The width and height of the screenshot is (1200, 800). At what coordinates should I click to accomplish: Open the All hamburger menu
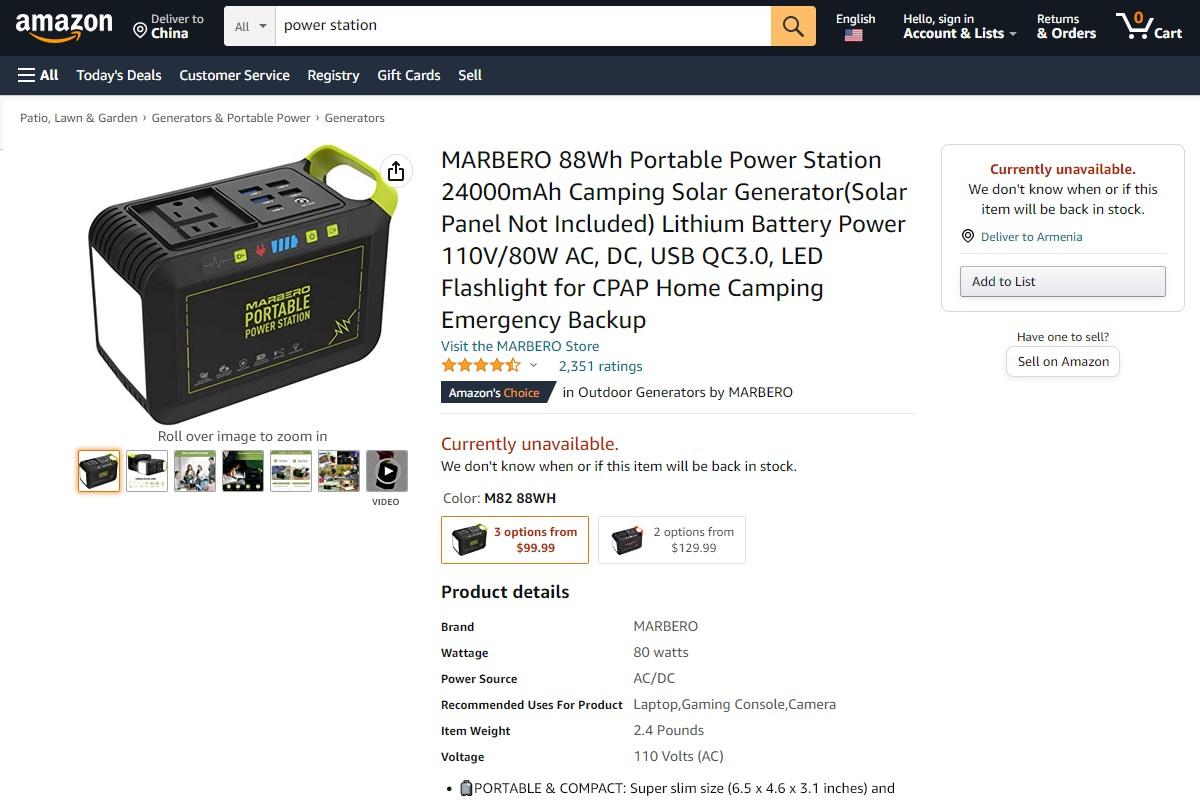[x=38, y=75]
